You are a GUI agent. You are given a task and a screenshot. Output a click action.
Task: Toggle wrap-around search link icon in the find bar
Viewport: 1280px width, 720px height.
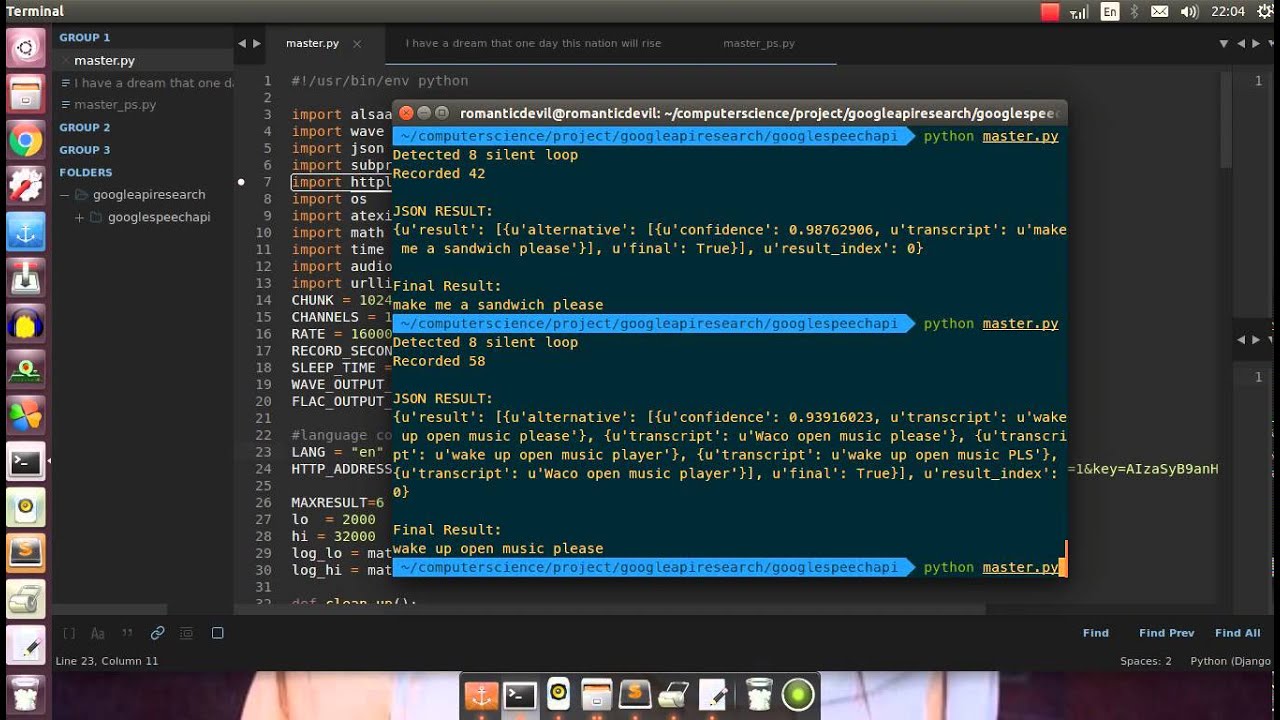click(x=157, y=633)
